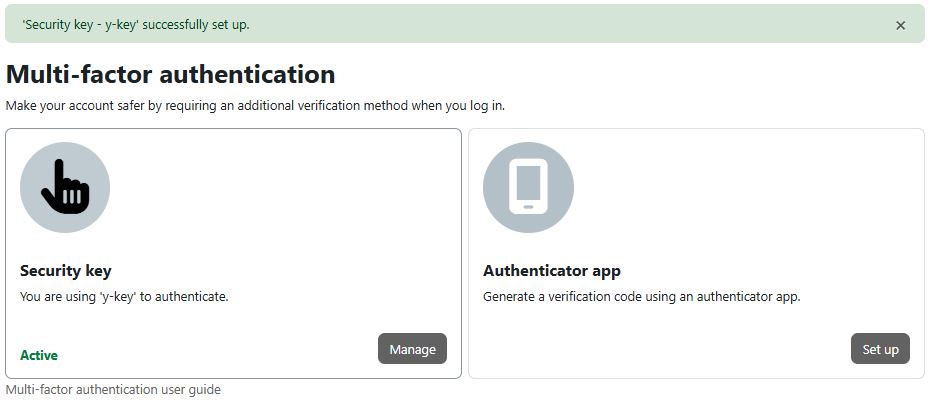
Task: Click the green Active status label
Action: point(39,355)
